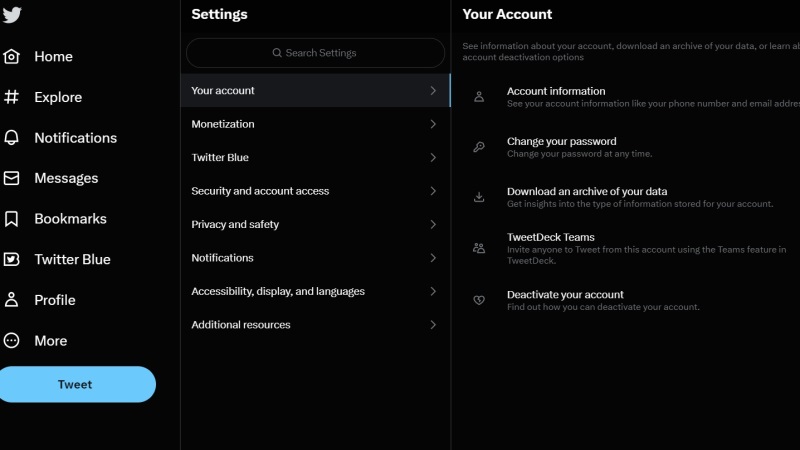Screen dimensions: 800x450
Task: Select Monetization settings row
Action: 315,124
